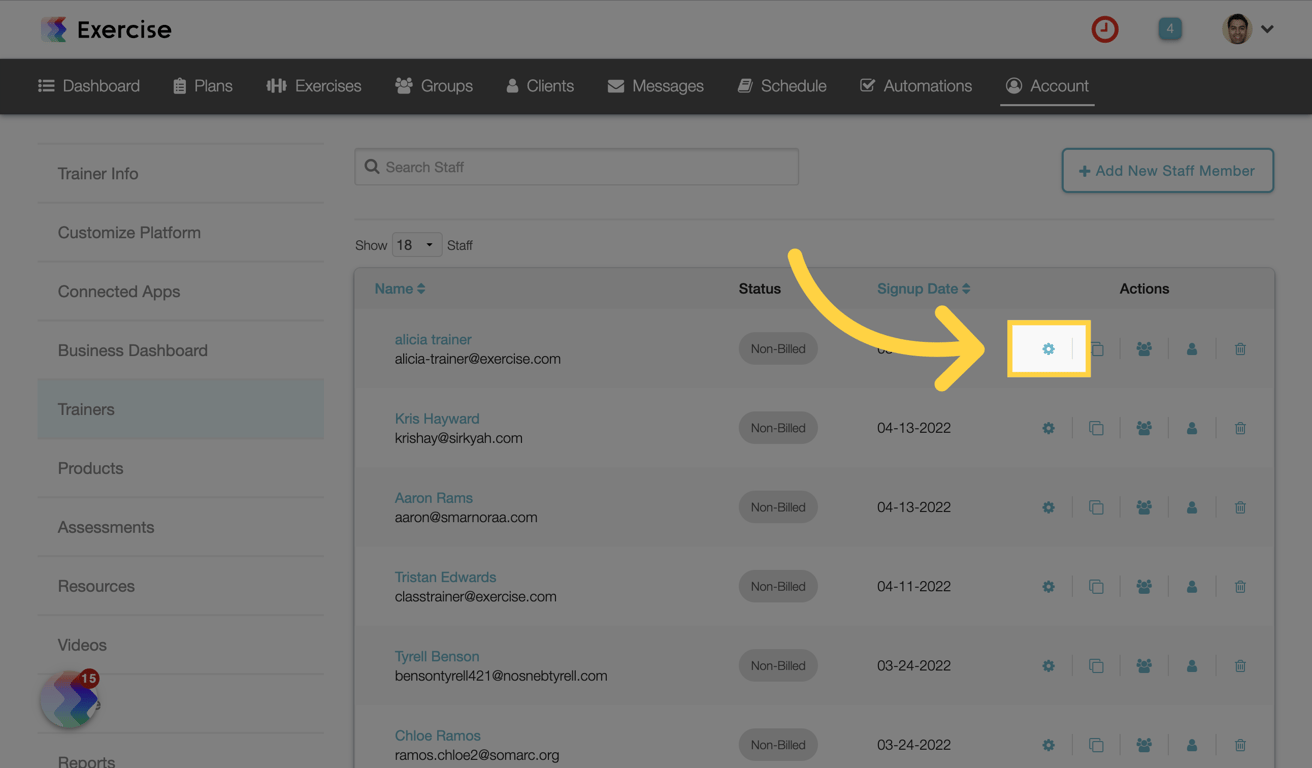Click copy icon in Tristan Edwards row
The height and width of the screenshot is (768, 1312).
click(x=1096, y=587)
